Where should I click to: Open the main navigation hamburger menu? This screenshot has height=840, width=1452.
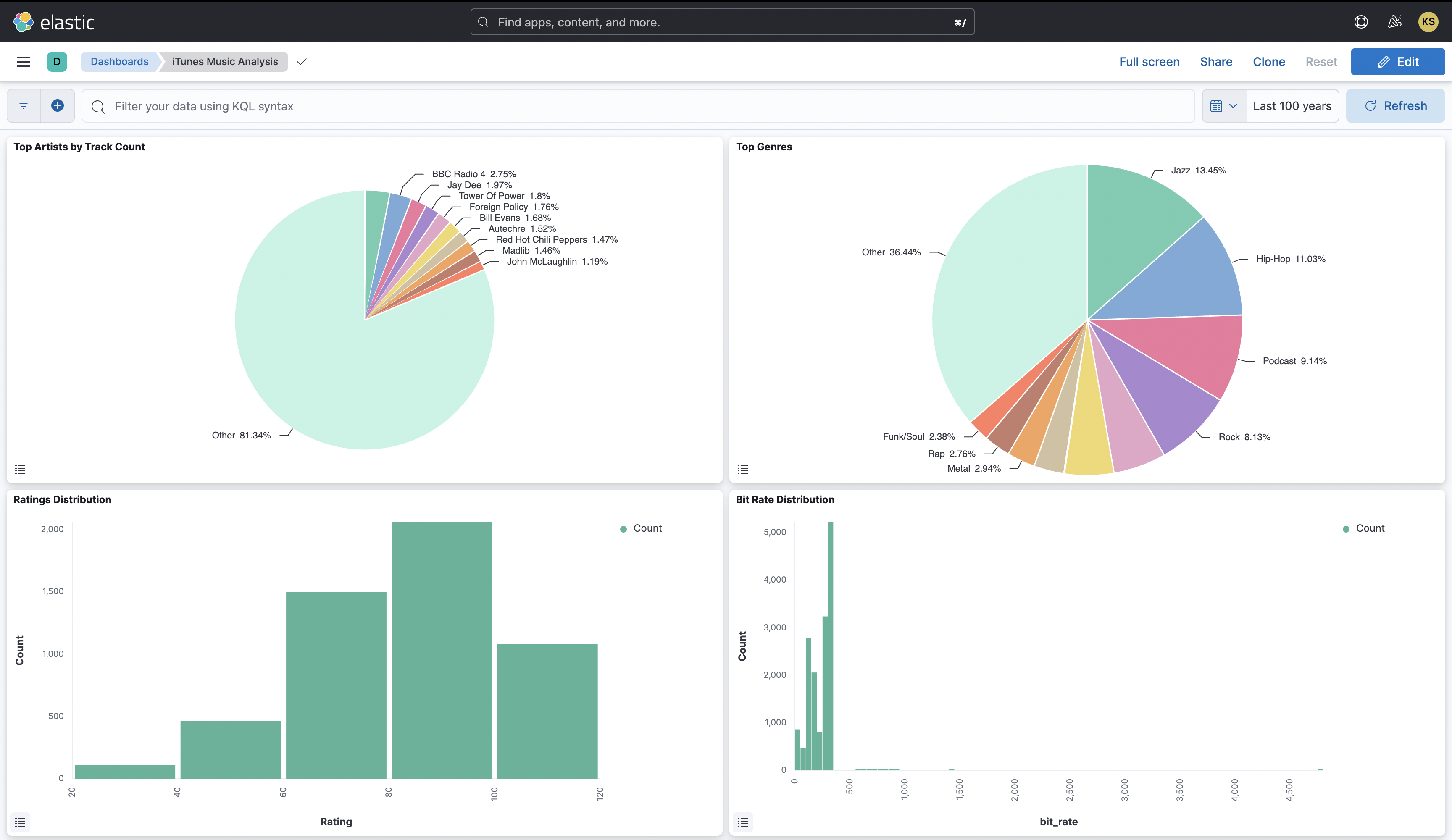click(x=23, y=62)
